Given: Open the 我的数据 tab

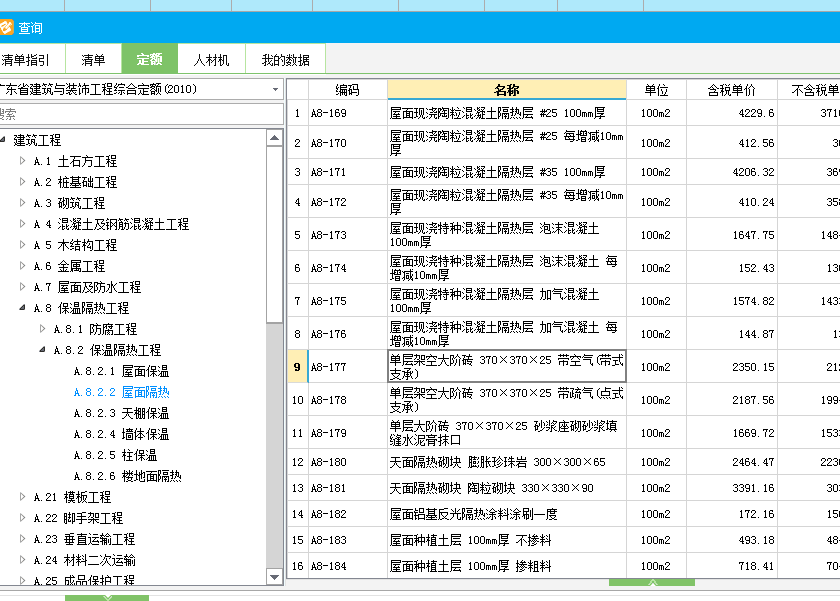Looking at the screenshot, I should pyautogui.click(x=285, y=59).
